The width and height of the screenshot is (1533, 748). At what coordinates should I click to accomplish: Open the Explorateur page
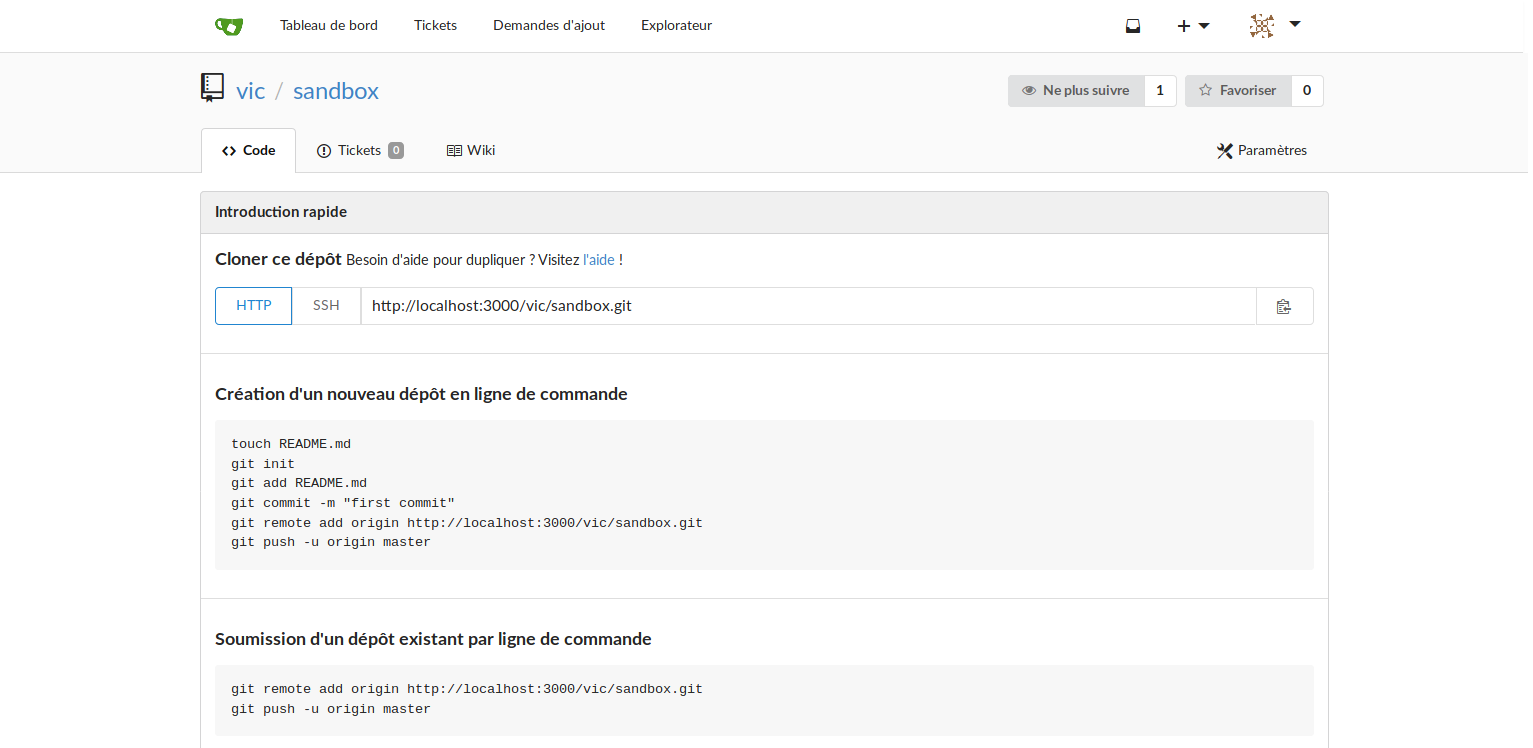676,26
